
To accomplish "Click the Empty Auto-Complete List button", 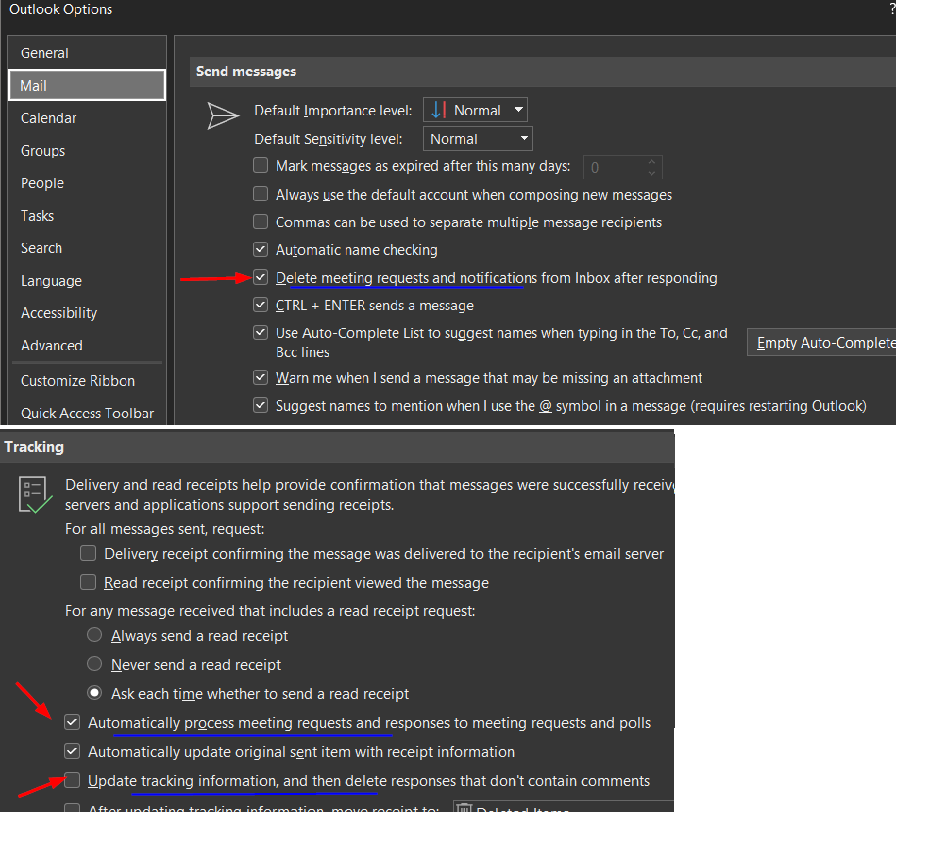I will 822,343.
